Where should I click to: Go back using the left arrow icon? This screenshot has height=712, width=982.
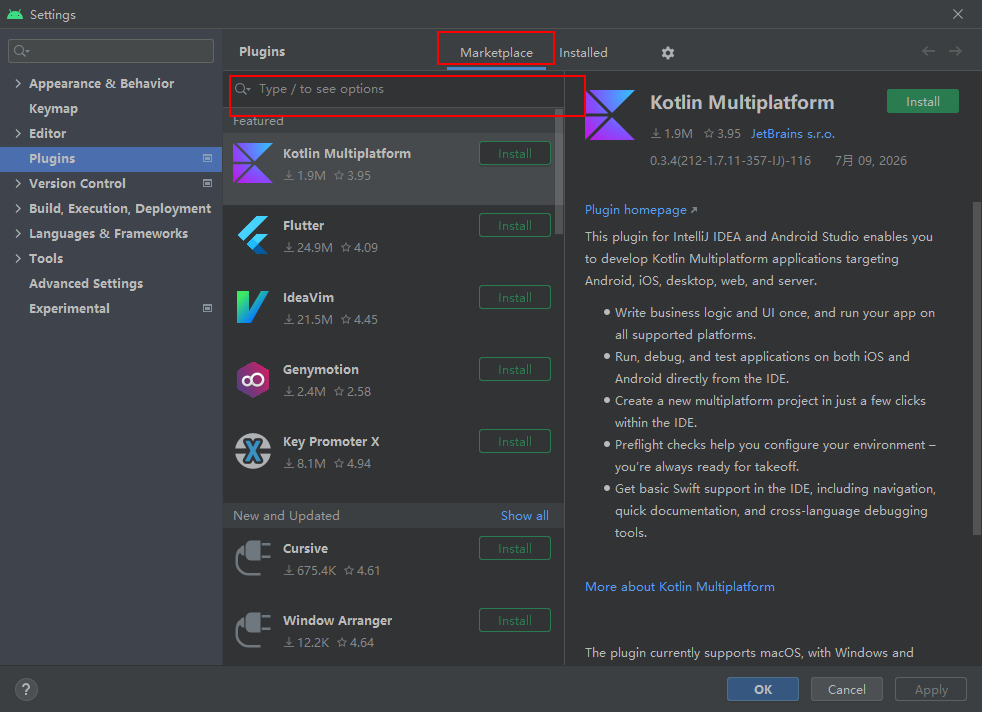click(928, 51)
